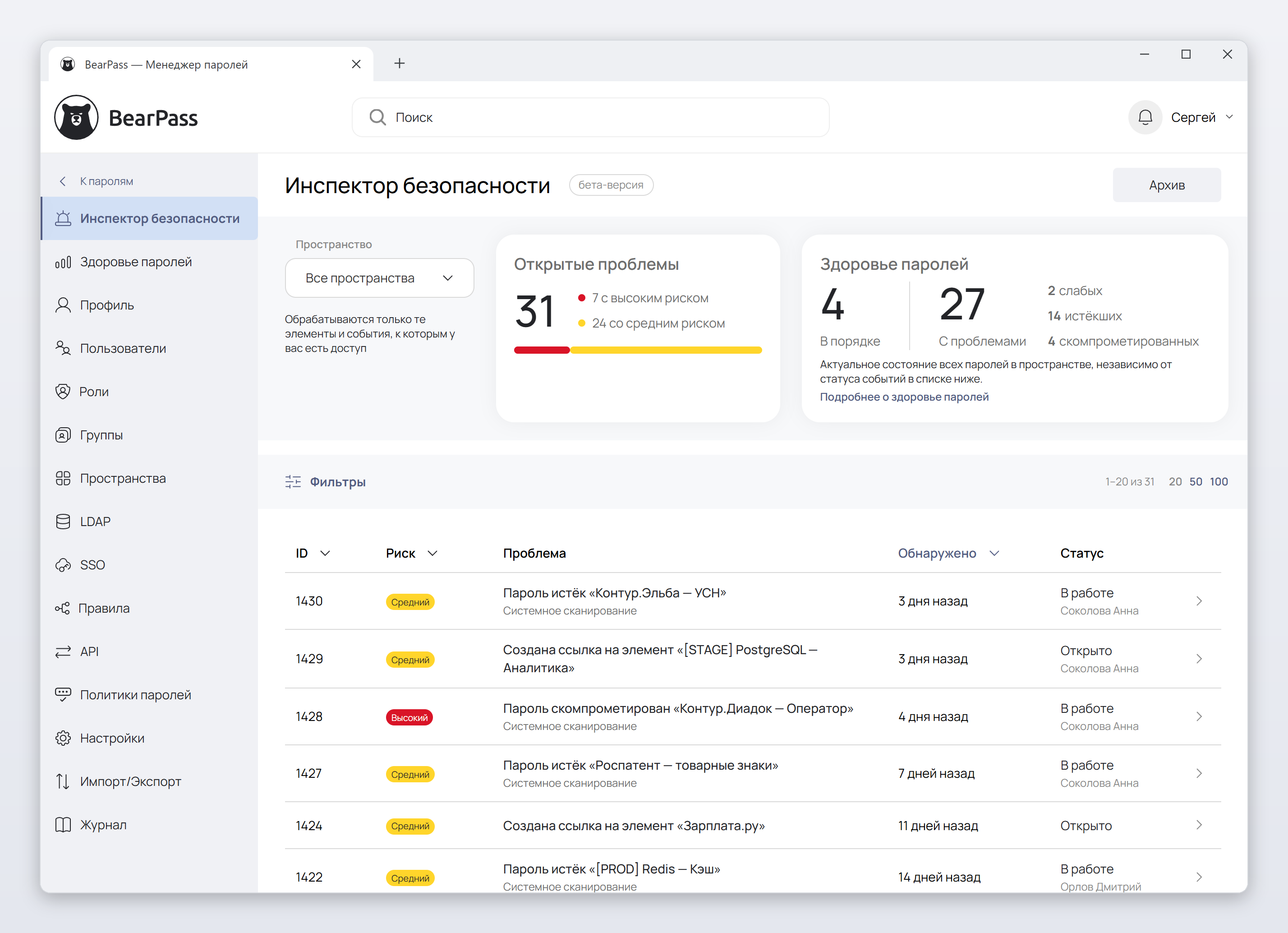
Task: Follow Подробнее о здоровье паролей link
Action: 904,397
